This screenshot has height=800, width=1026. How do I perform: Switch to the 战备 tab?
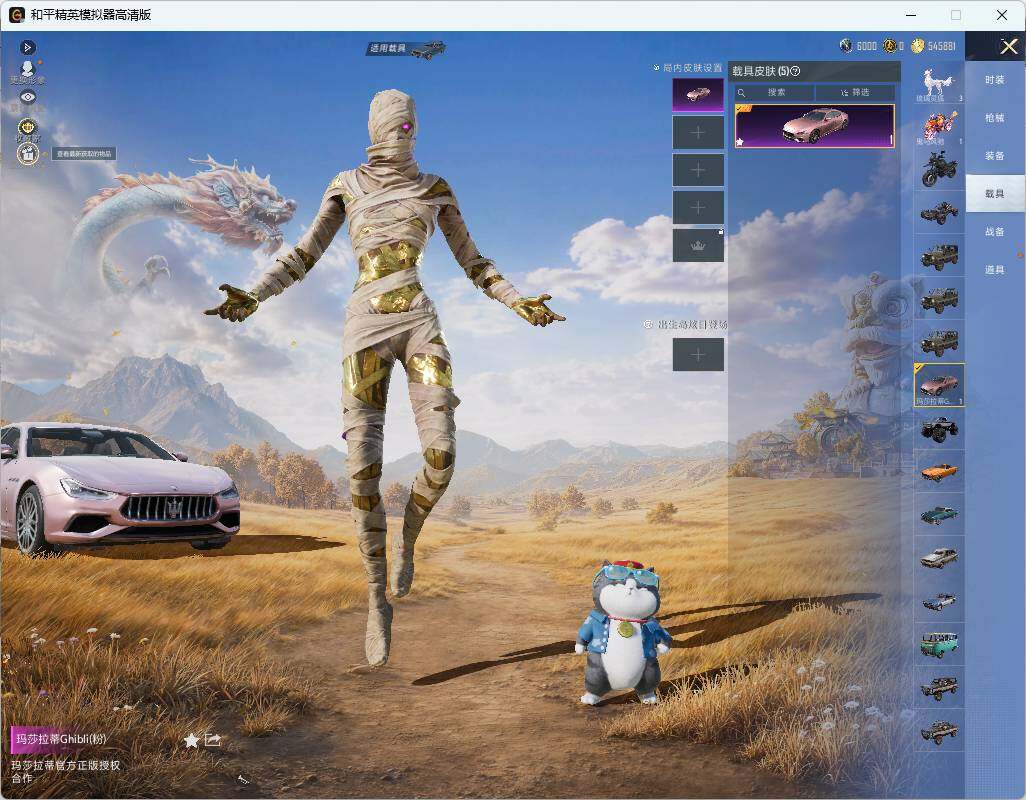pyautogui.click(x=995, y=232)
